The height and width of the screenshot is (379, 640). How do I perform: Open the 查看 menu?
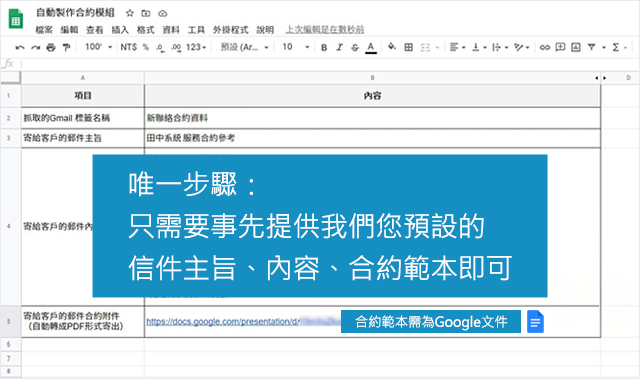94,30
